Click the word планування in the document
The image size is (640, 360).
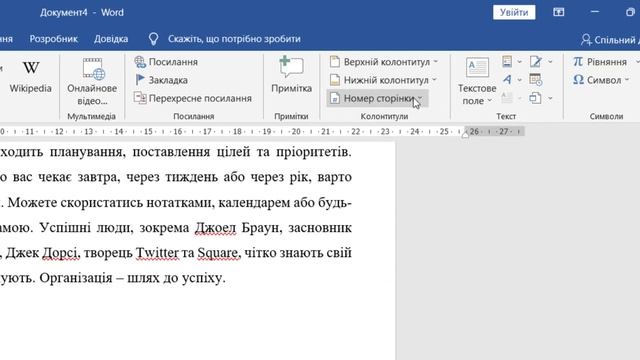[x=86, y=152]
